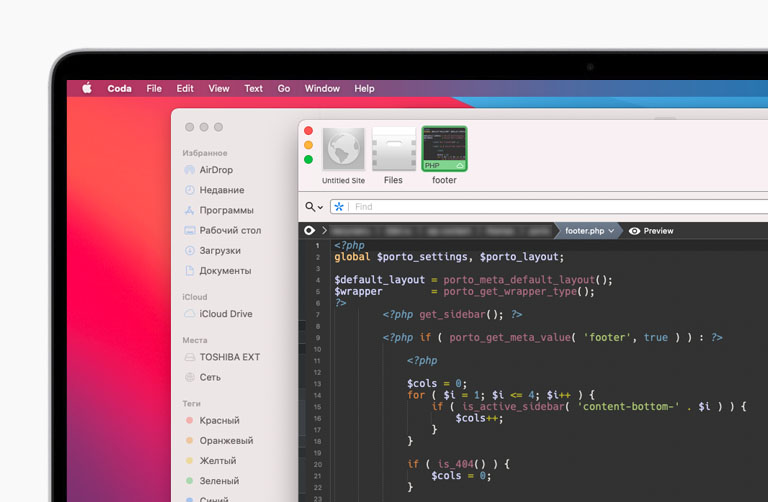Click the Документы document icon
Viewport: 768px width, 502px height.
(x=189, y=270)
